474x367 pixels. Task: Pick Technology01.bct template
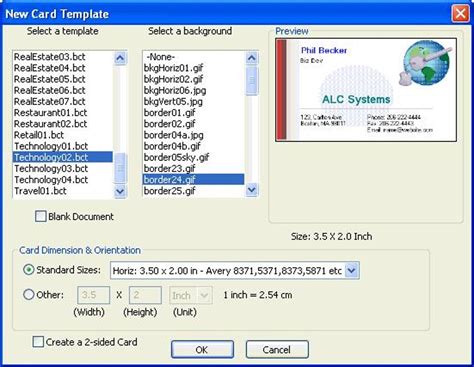click(63, 146)
